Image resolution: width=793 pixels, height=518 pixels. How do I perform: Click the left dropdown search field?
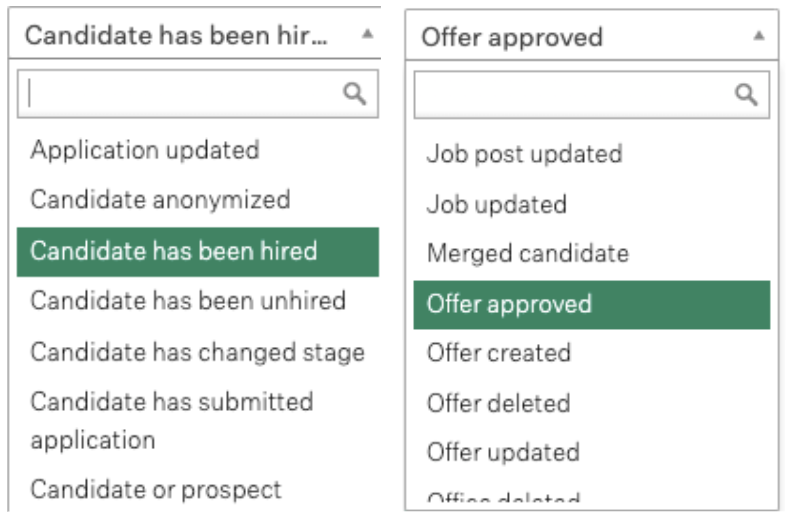coord(198,94)
